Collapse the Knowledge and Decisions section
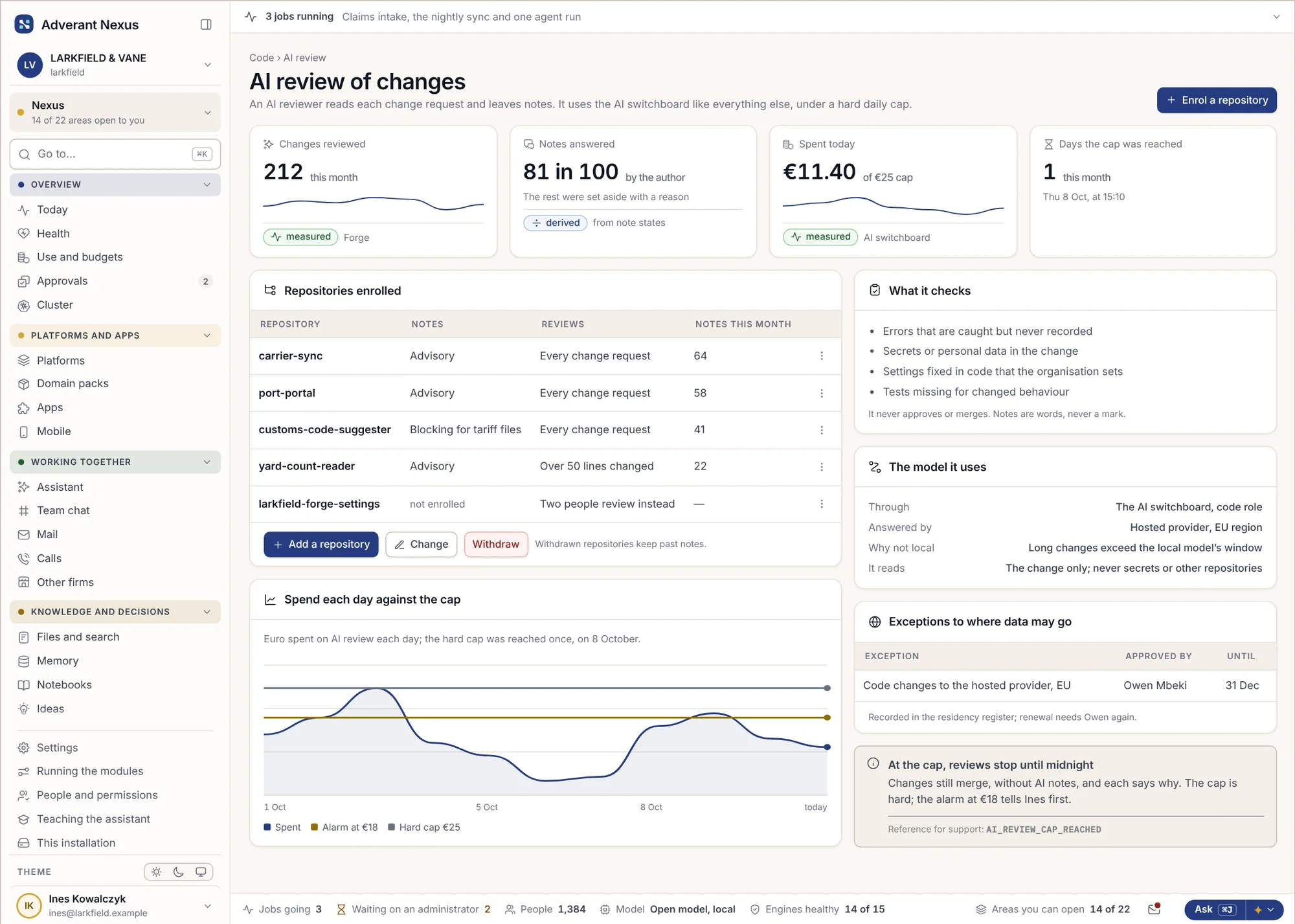1295x924 pixels. [x=115, y=611]
